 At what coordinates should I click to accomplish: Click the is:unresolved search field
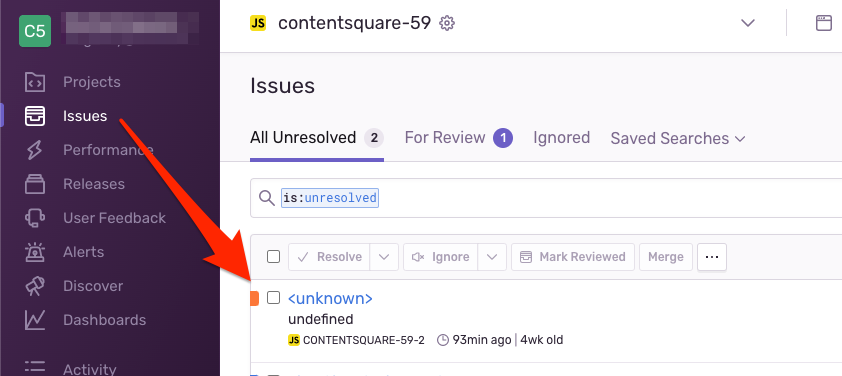click(546, 198)
